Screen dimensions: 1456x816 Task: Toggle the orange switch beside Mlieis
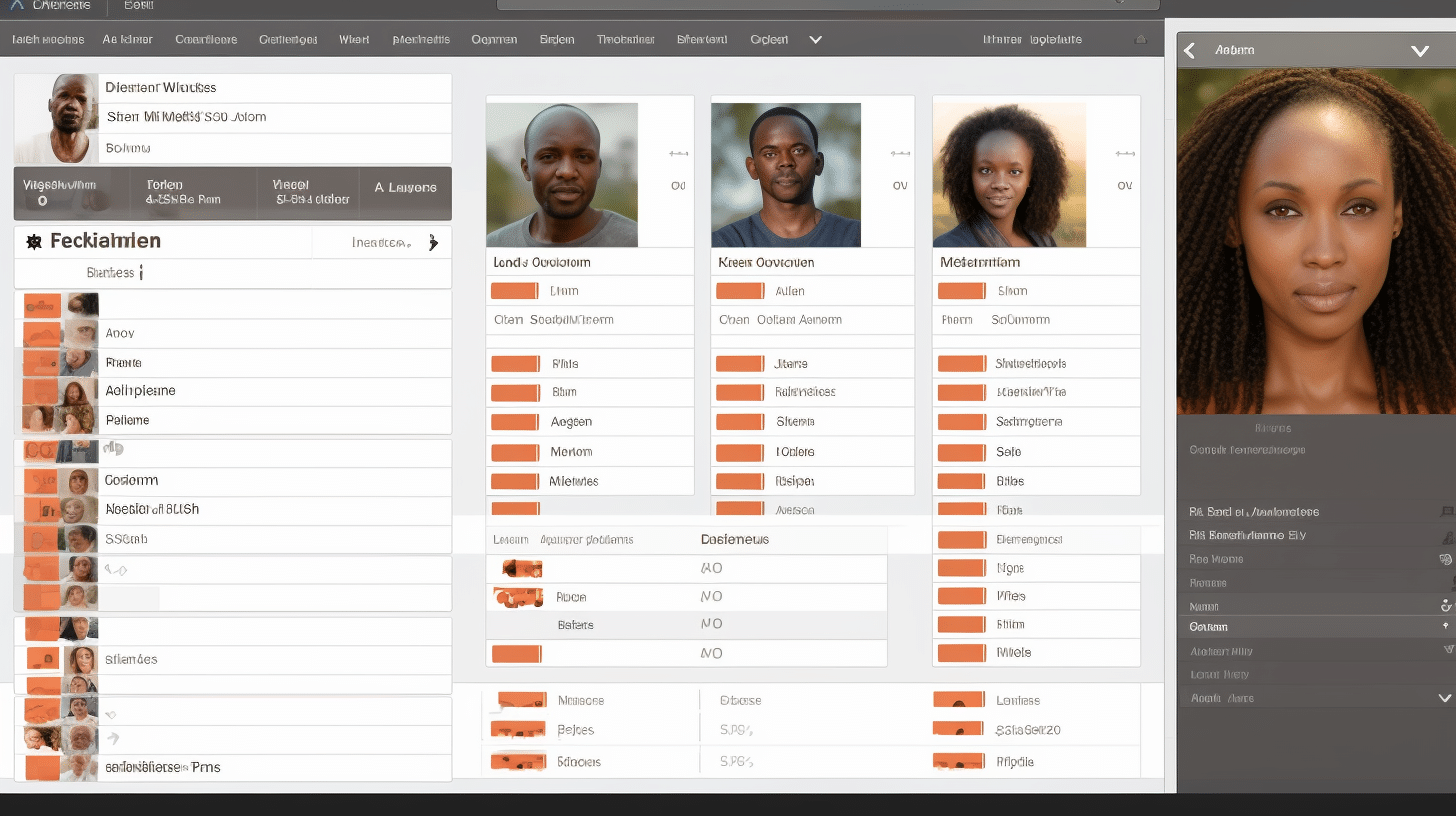pos(961,653)
